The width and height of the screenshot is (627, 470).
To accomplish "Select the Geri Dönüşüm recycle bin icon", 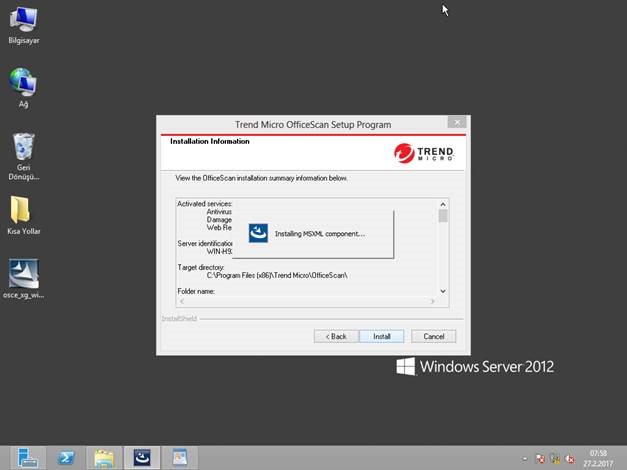I will (24, 156).
